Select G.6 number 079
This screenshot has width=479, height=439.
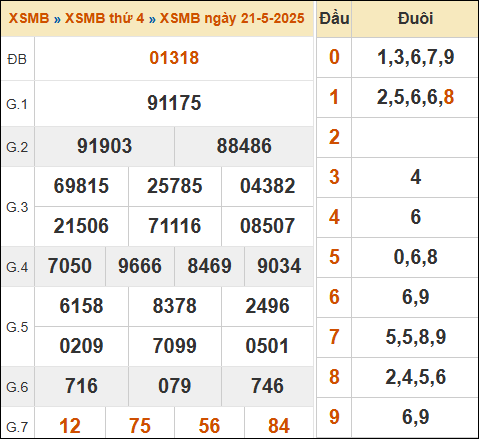(x=174, y=386)
